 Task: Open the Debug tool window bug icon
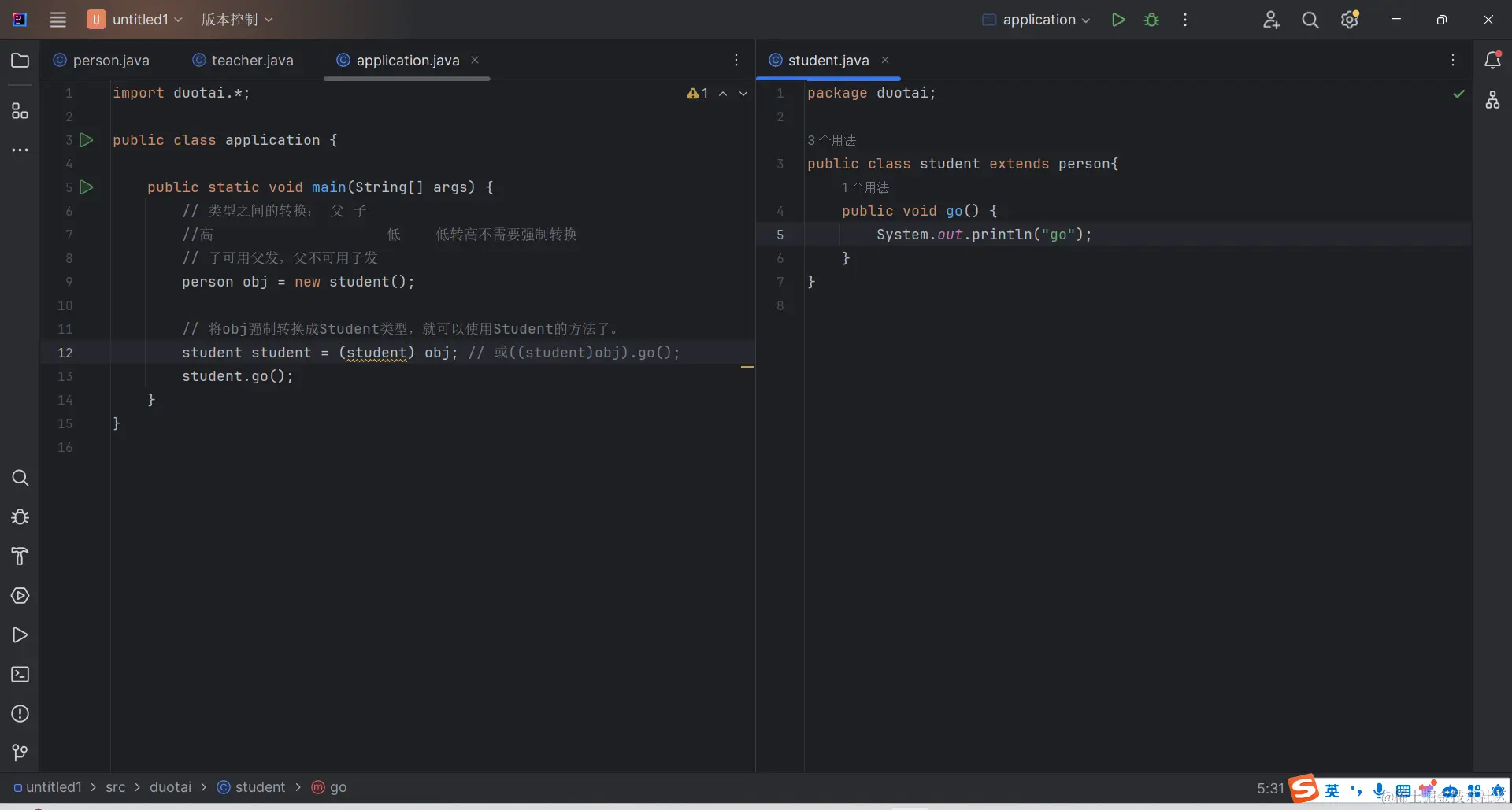[20, 517]
